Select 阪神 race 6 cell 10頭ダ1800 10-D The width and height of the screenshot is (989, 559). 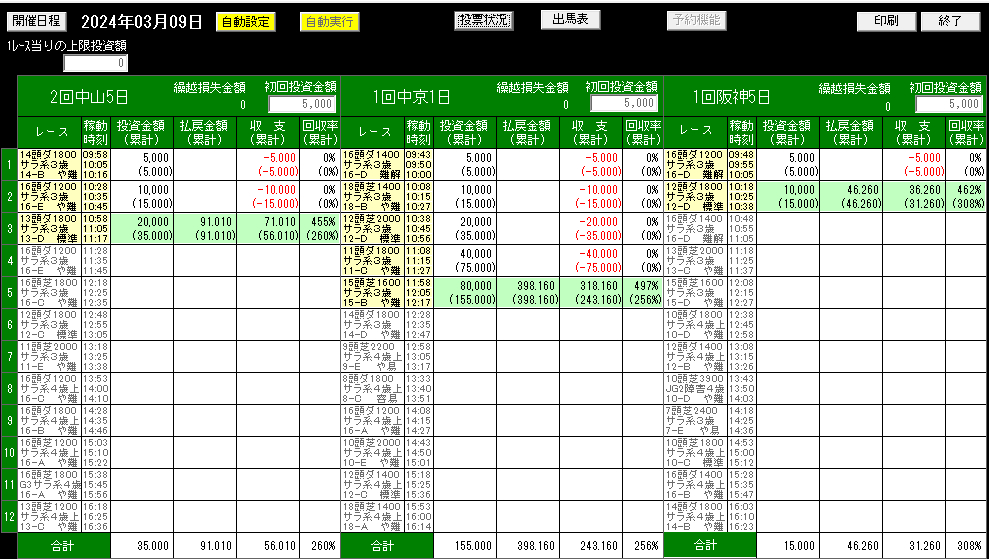coord(696,324)
